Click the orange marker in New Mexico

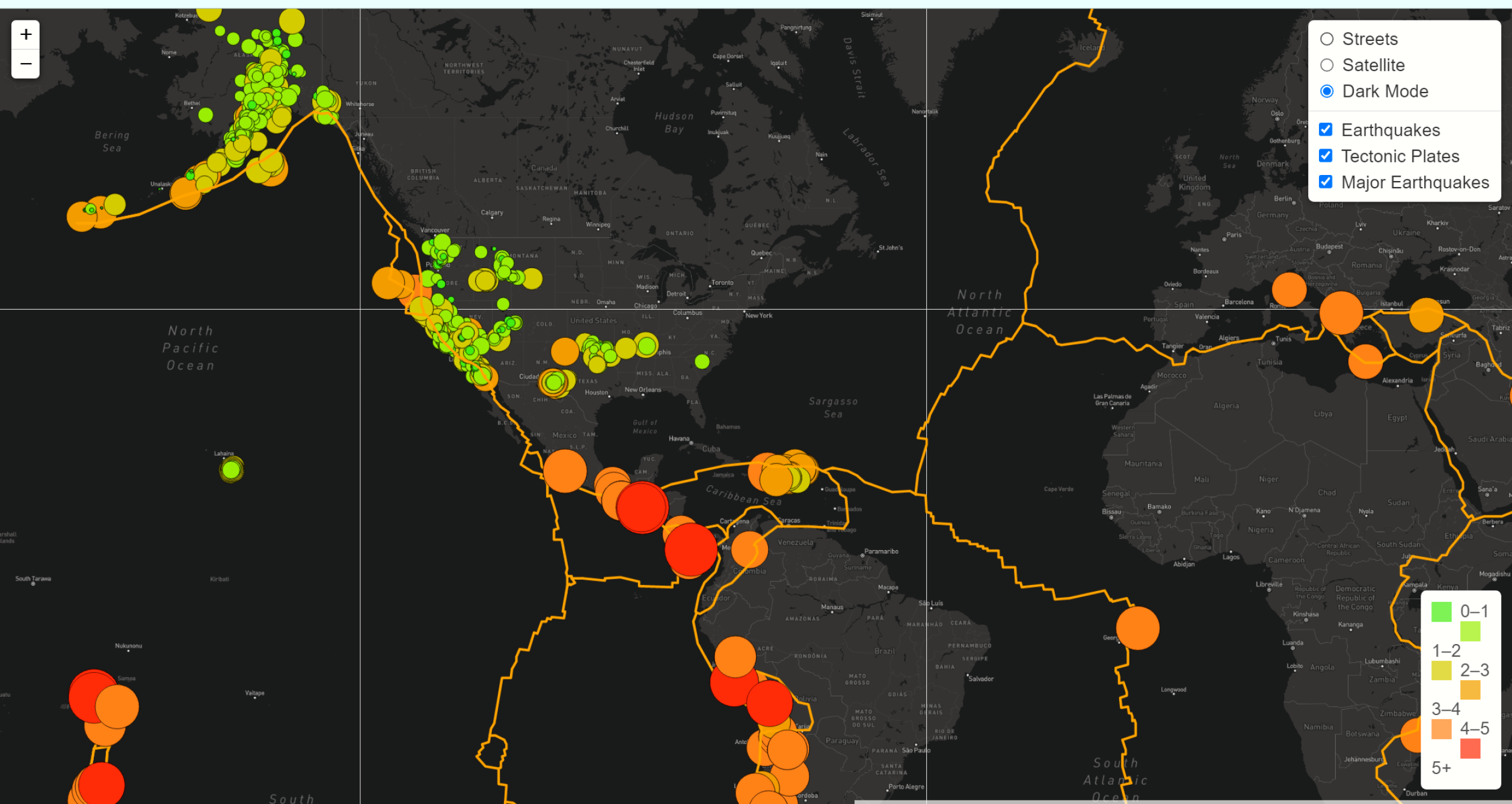tap(565, 352)
